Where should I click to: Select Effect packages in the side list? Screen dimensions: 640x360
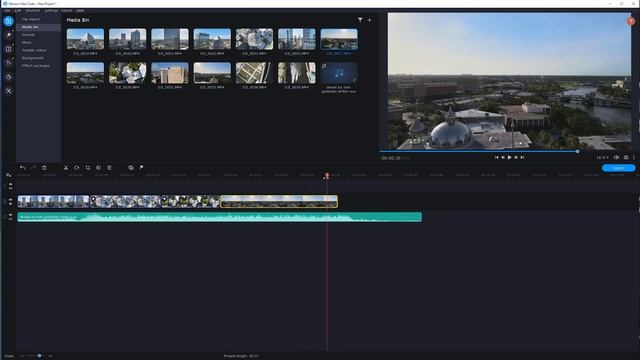[36, 66]
